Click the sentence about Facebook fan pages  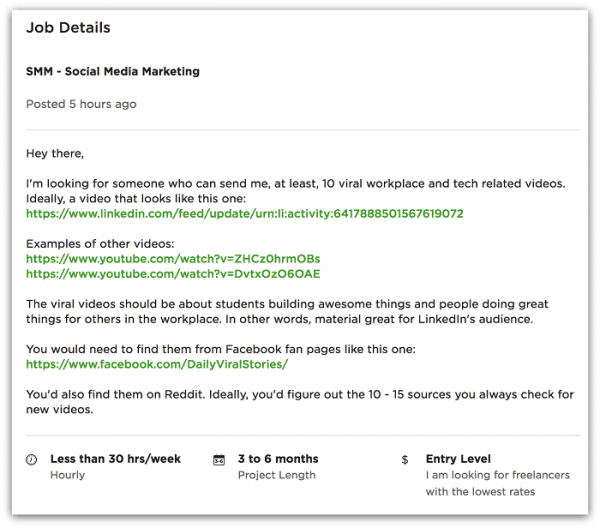coord(221,349)
